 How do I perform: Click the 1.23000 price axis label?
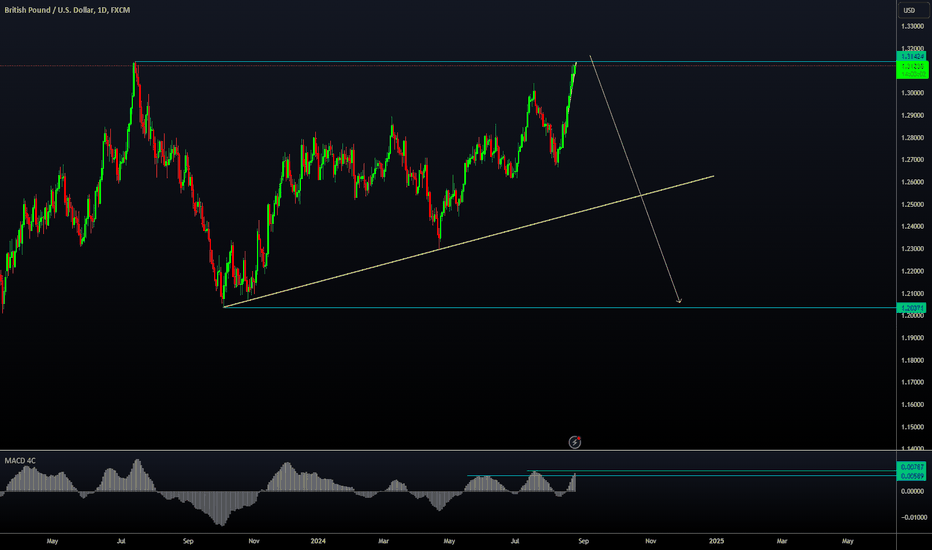click(x=912, y=249)
